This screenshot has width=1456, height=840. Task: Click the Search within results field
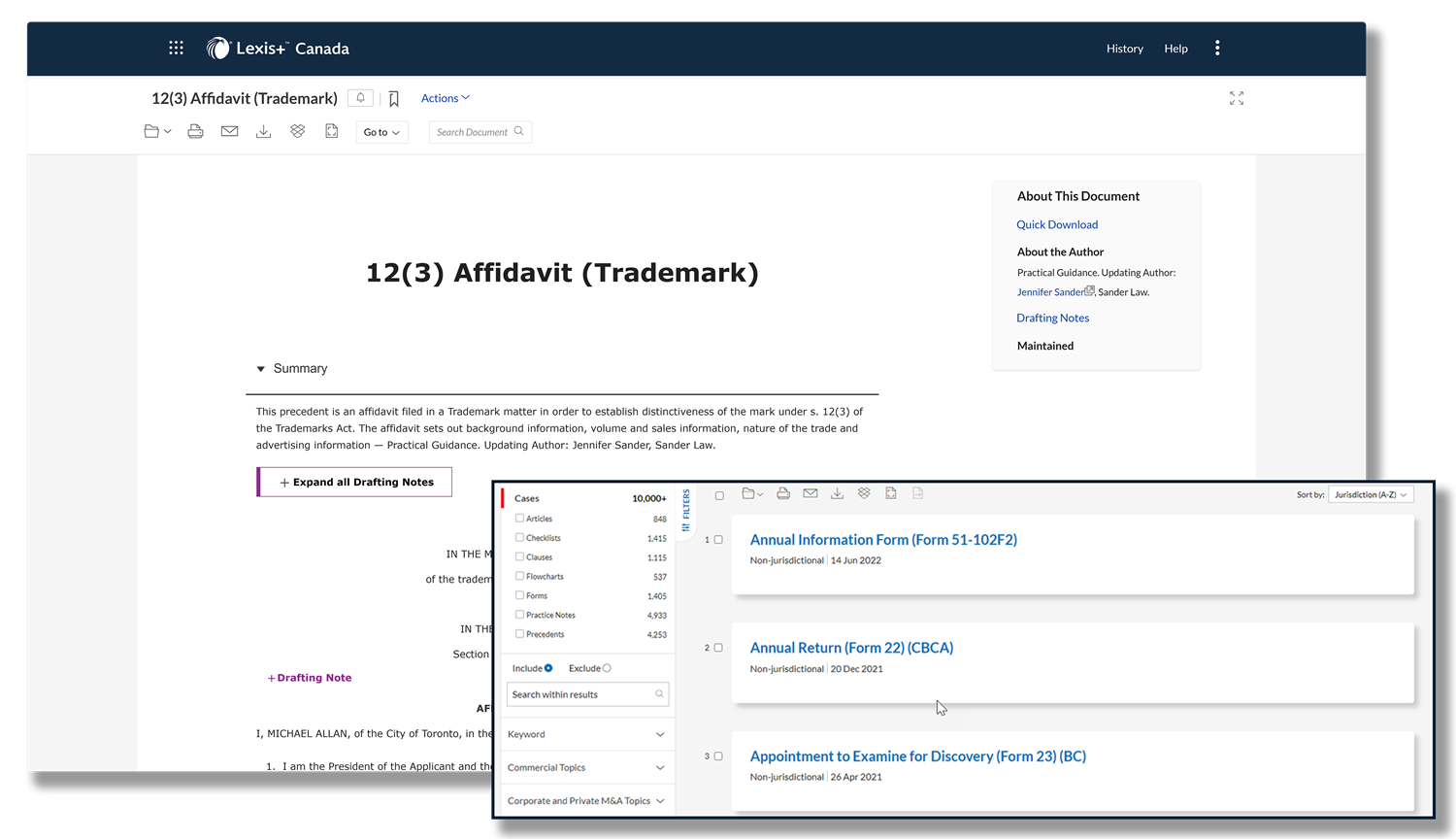tap(580, 694)
